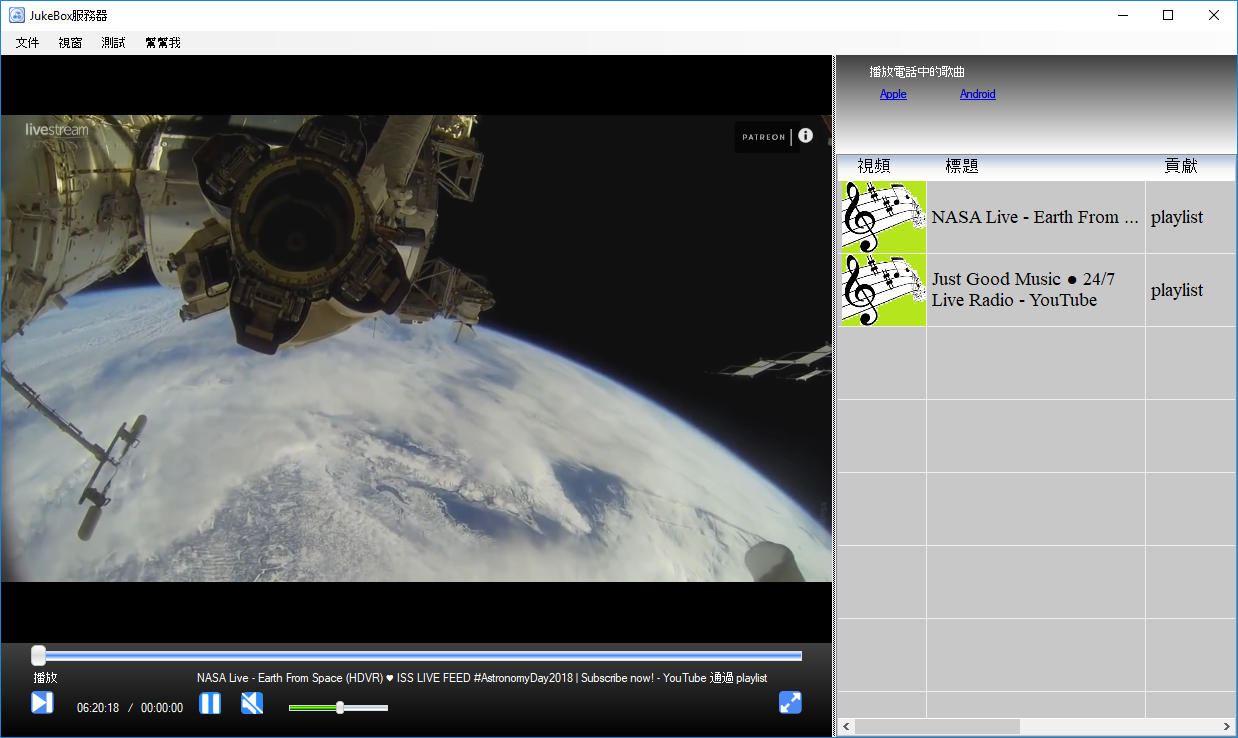Image resolution: width=1238 pixels, height=738 pixels.
Task: Open the 幫幫我 menu
Action: coord(162,43)
